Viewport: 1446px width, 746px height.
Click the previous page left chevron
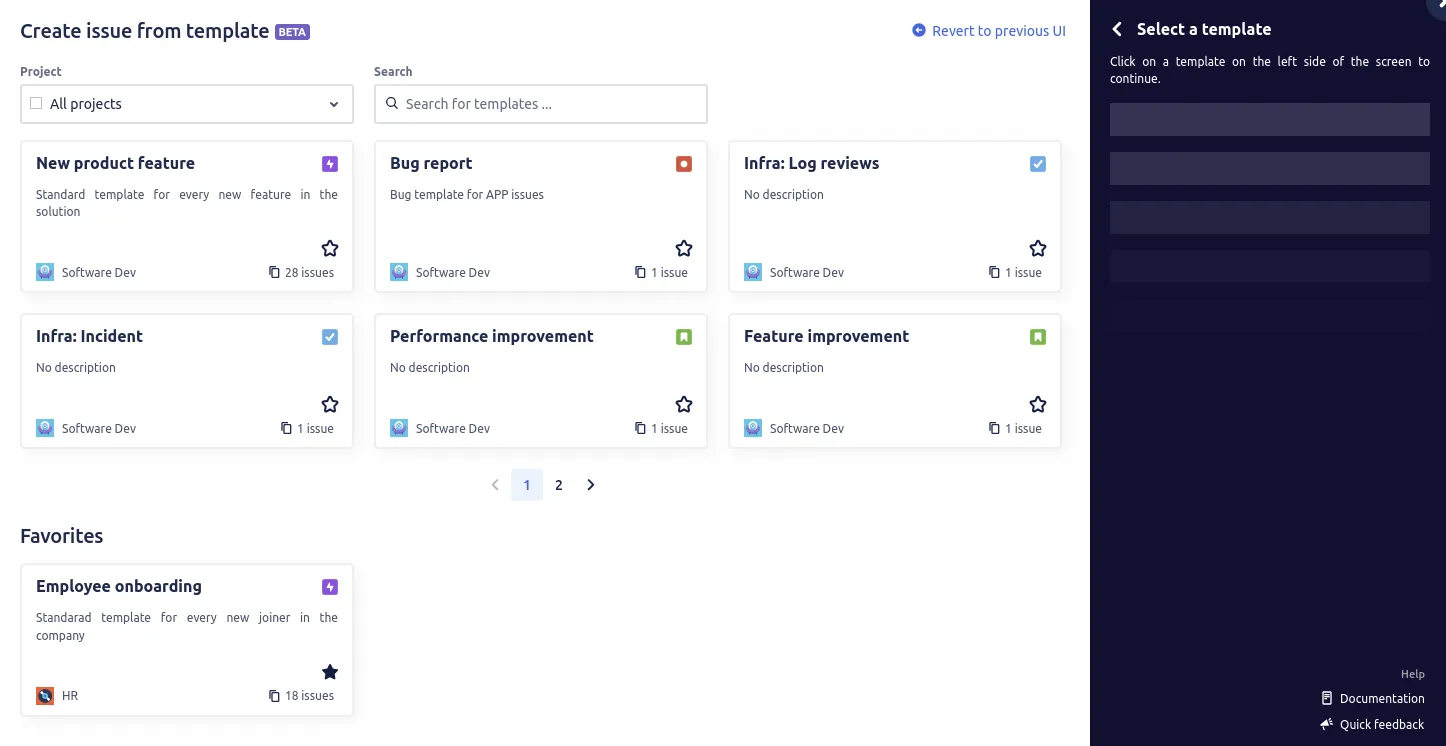(x=495, y=485)
